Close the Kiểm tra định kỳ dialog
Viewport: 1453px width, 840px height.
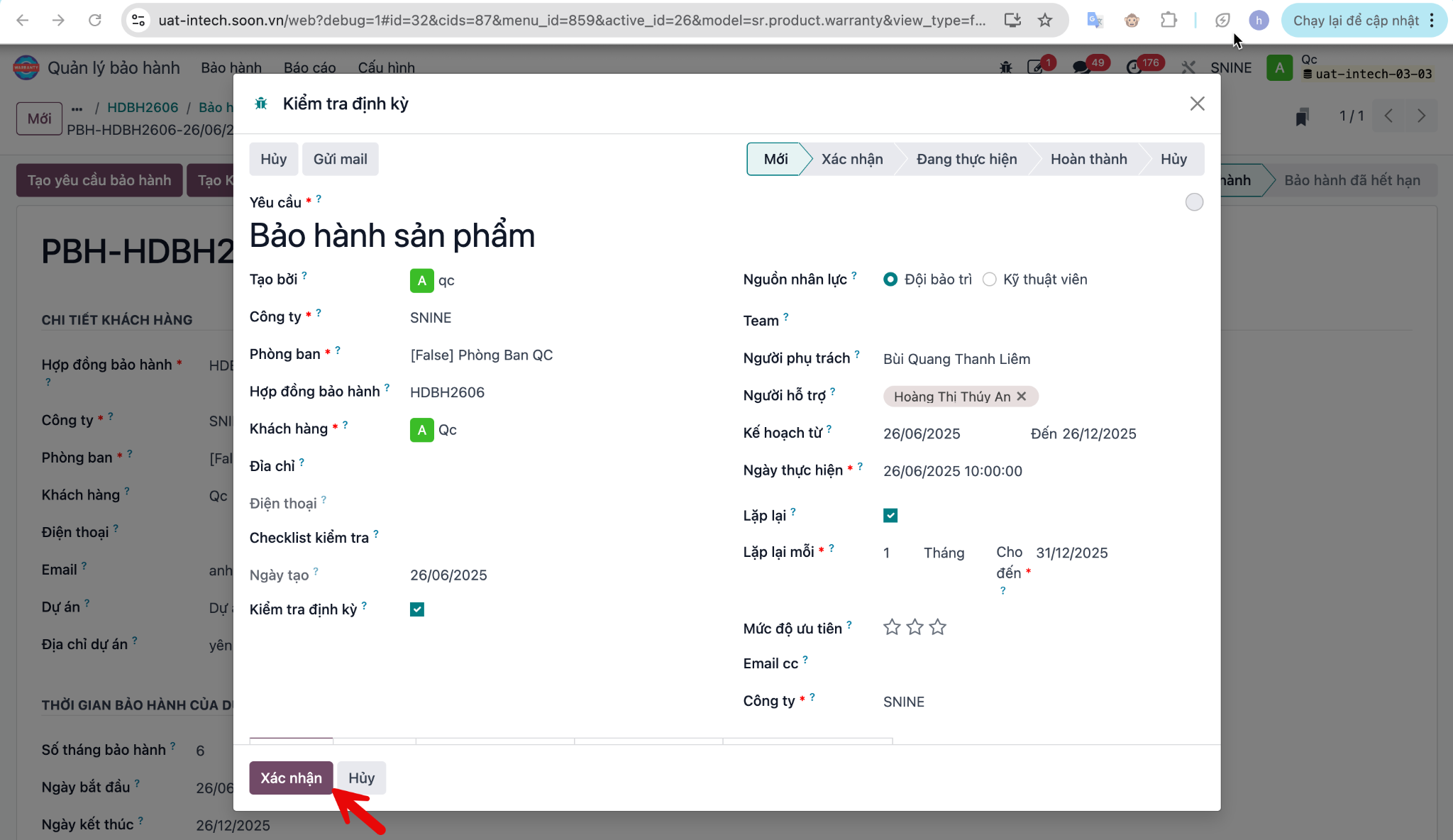(x=1198, y=104)
